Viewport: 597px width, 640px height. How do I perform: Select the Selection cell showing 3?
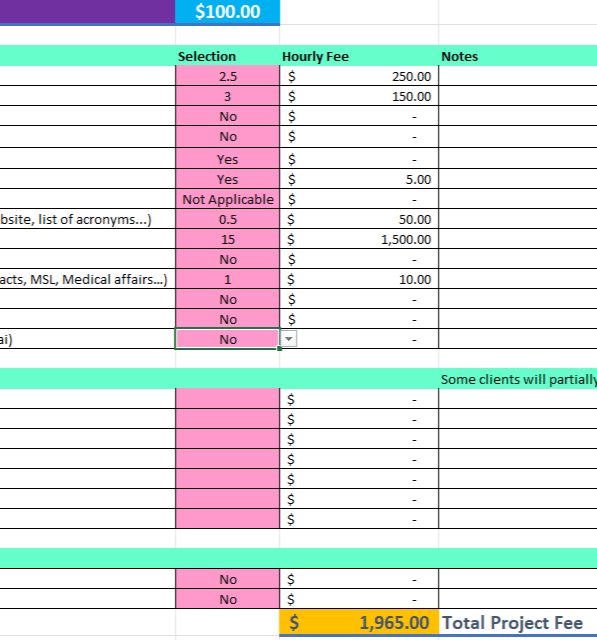[228, 96]
